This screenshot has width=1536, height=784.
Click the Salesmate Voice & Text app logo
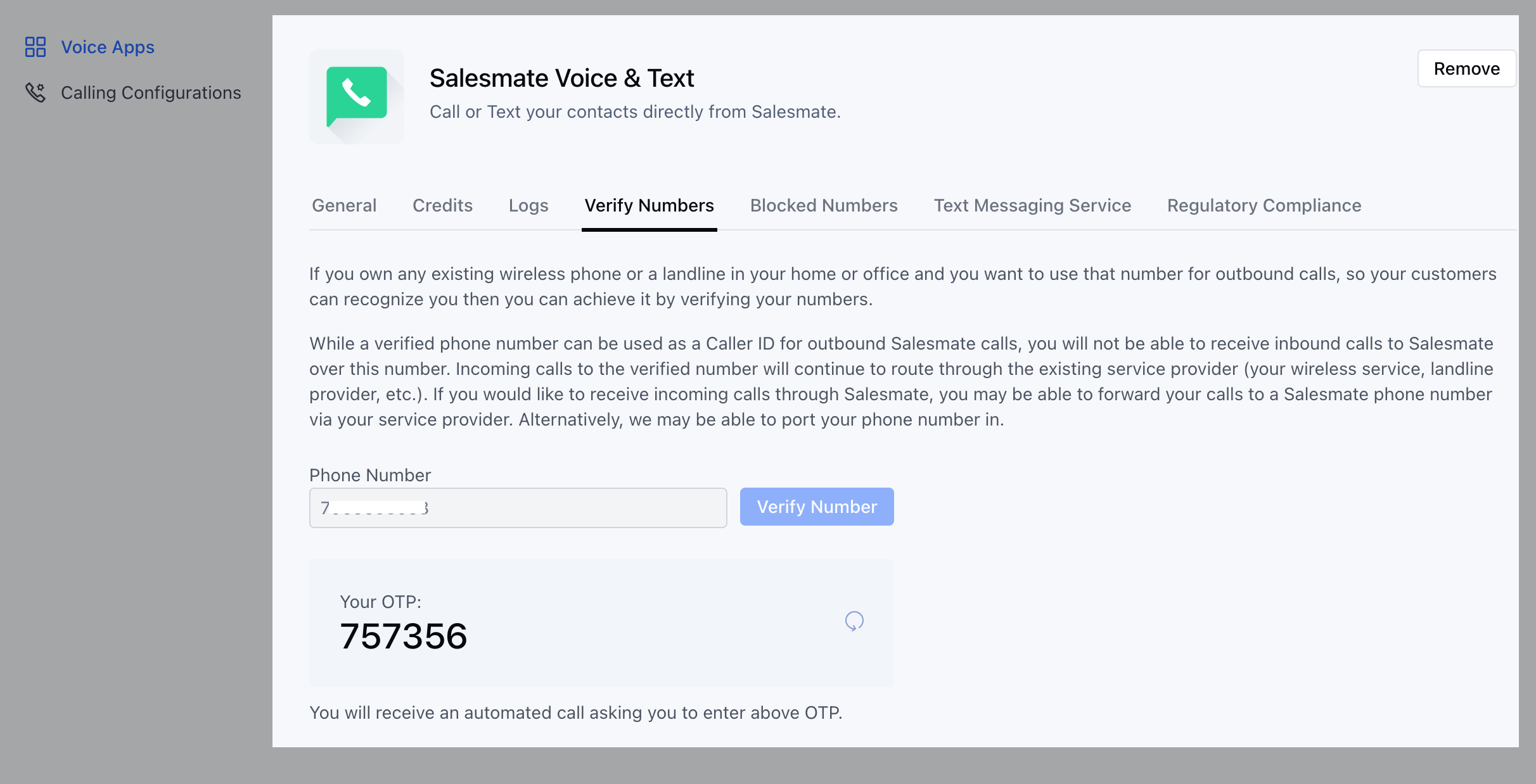click(x=357, y=97)
